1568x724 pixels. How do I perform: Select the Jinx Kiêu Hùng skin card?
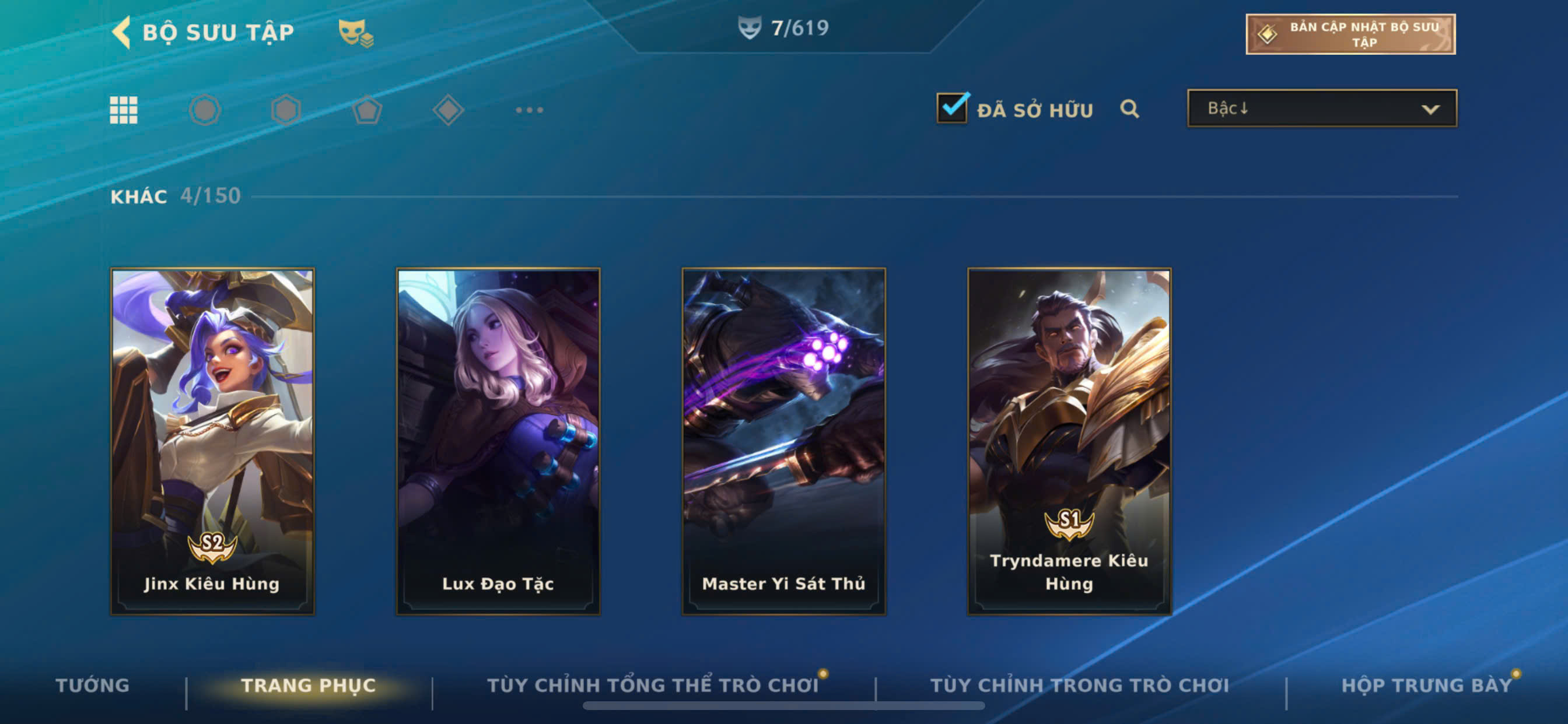(212, 442)
